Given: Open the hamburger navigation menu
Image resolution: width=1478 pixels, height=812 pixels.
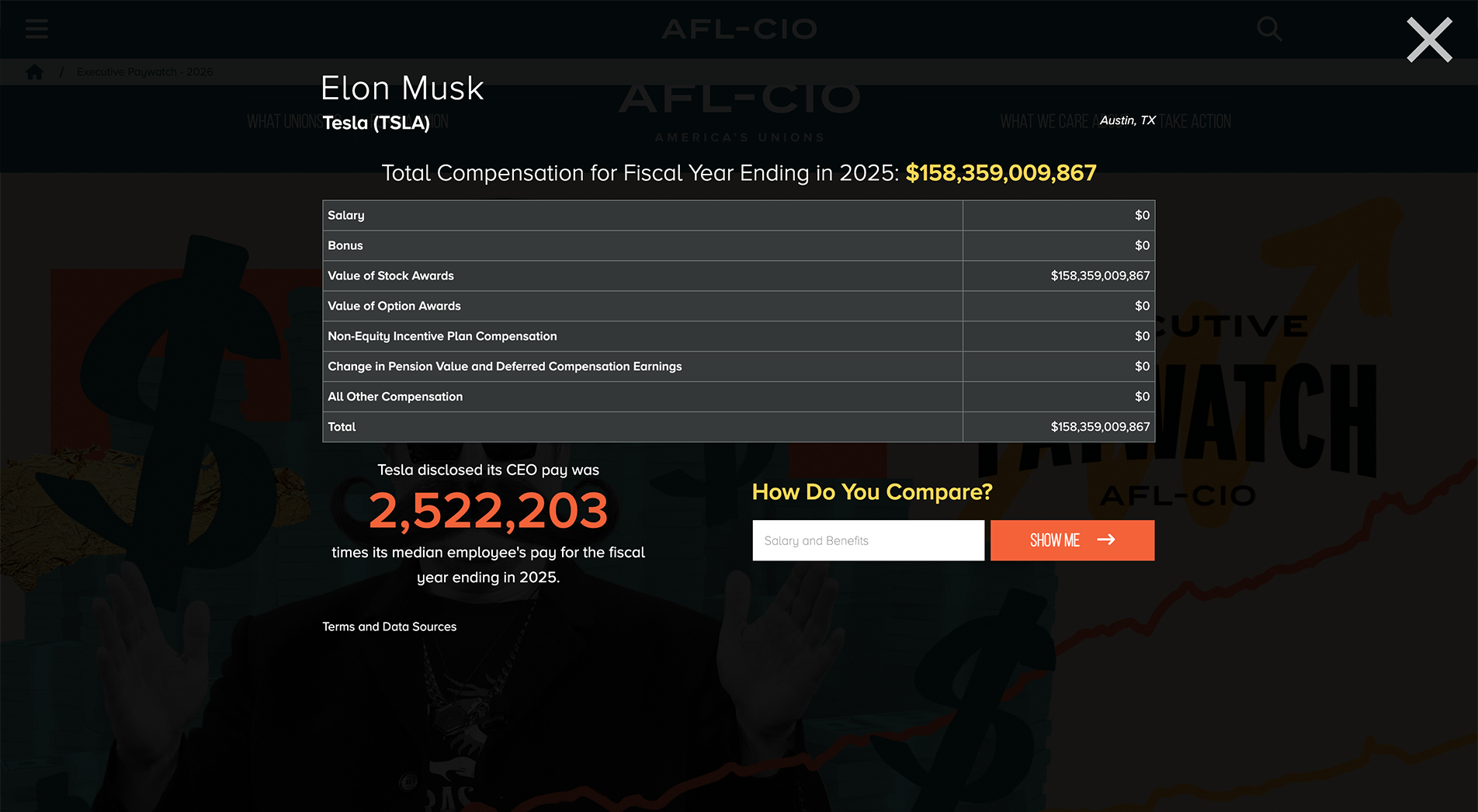Looking at the screenshot, I should pos(36,29).
